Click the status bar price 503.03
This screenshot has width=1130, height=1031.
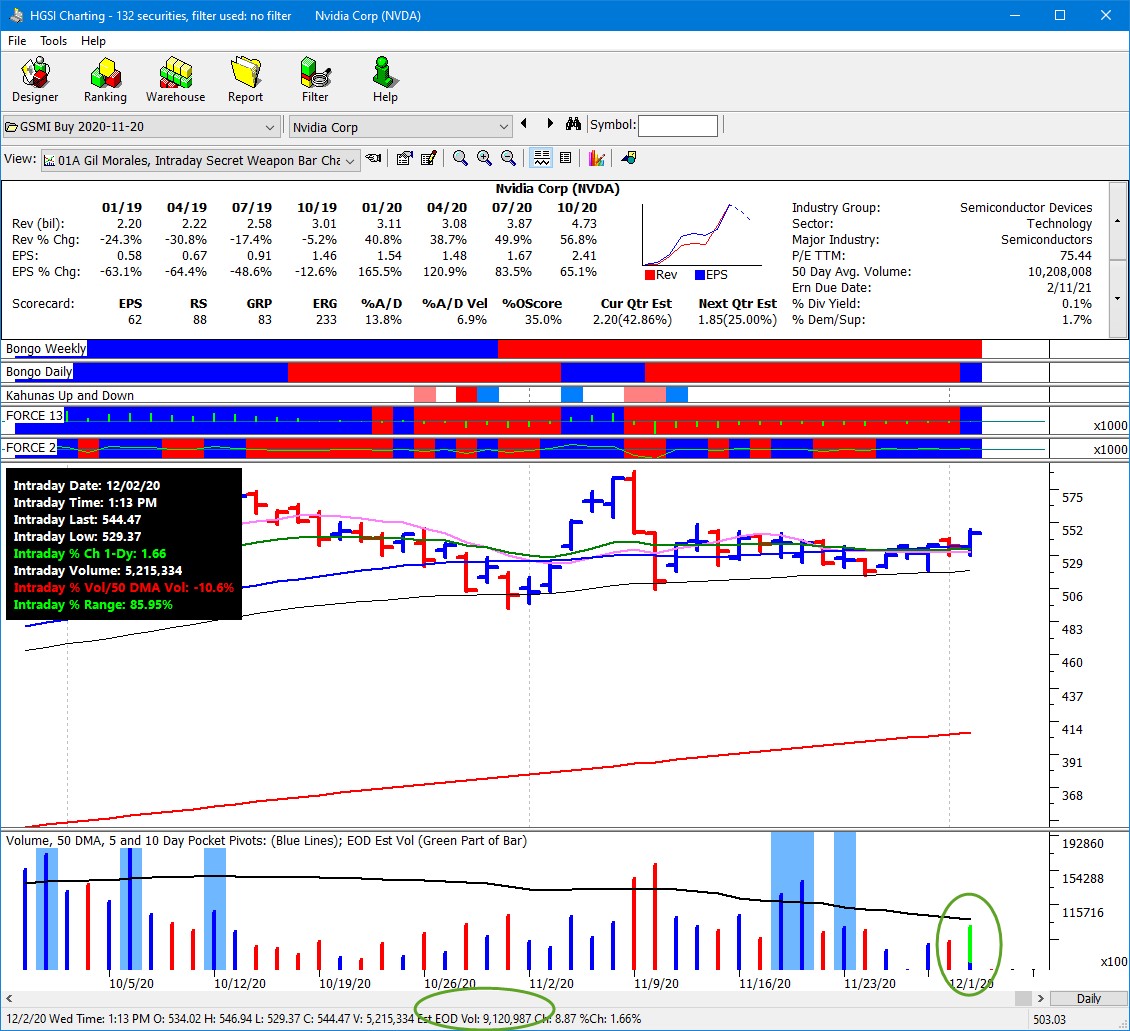(x=1049, y=1019)
